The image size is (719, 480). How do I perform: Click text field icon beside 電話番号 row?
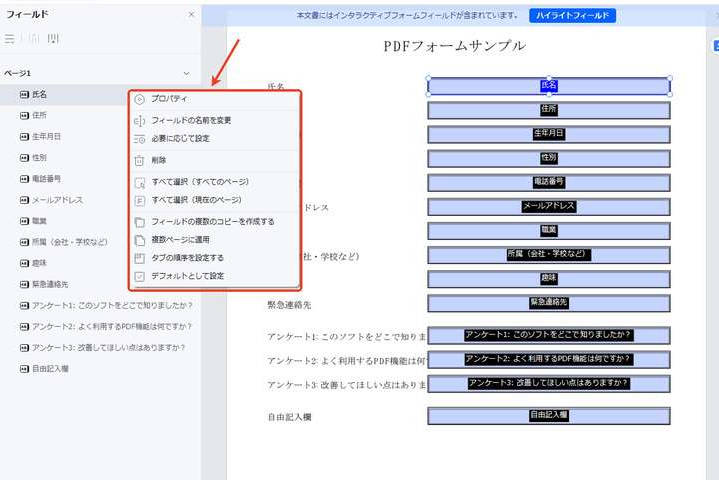coord(24,179)
